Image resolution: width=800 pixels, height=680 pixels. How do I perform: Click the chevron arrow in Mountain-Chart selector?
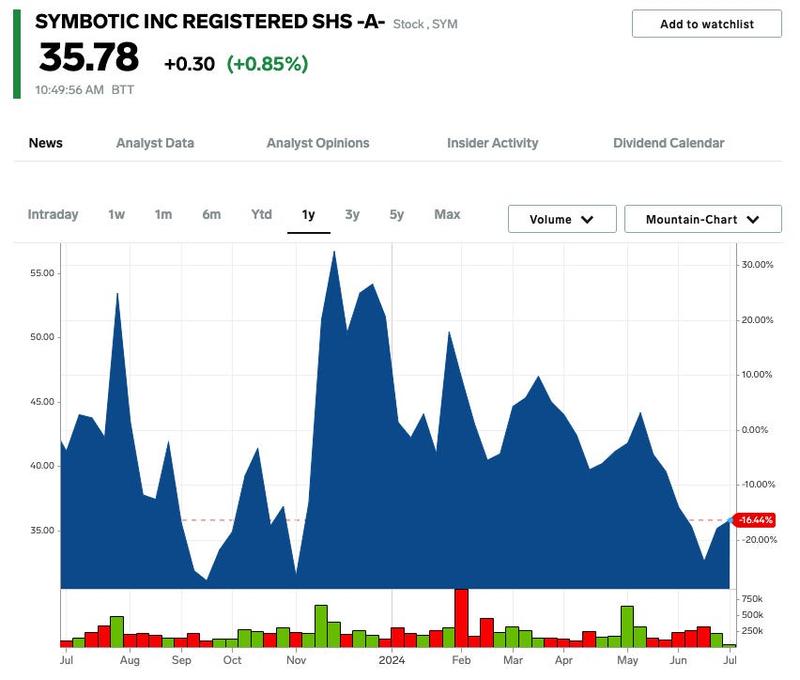click(752, 219)
